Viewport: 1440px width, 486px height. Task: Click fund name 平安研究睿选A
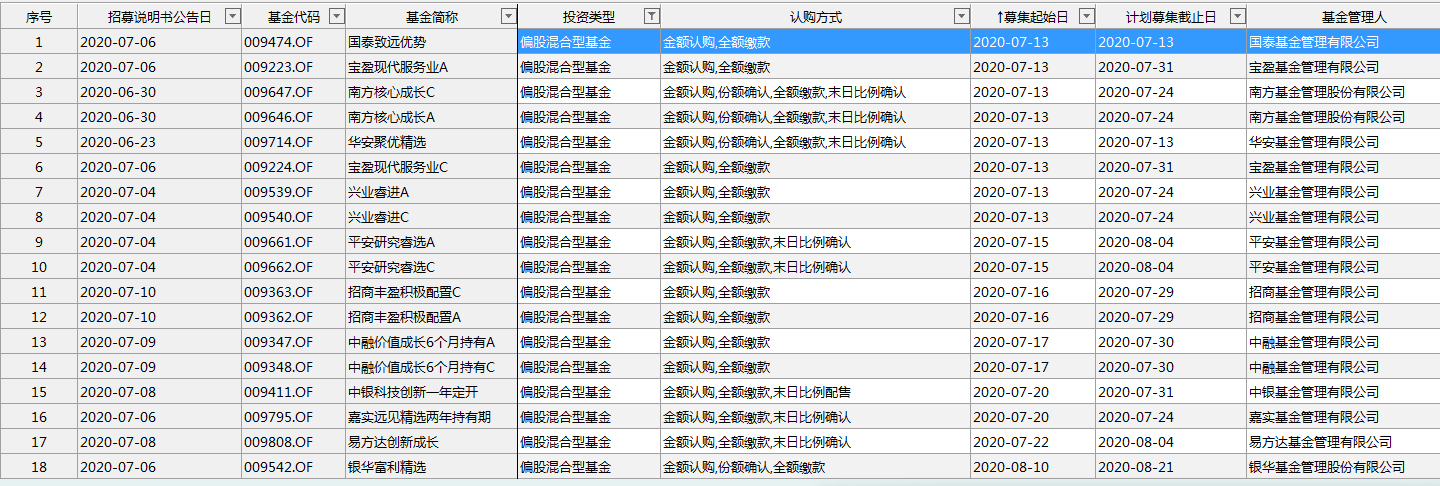pyautogui.click(x=392, y=242)
